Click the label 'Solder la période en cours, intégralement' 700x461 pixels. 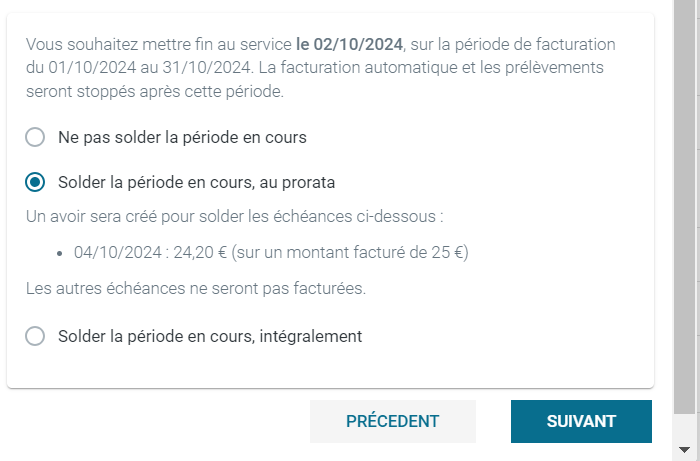[x=210, y=336]
